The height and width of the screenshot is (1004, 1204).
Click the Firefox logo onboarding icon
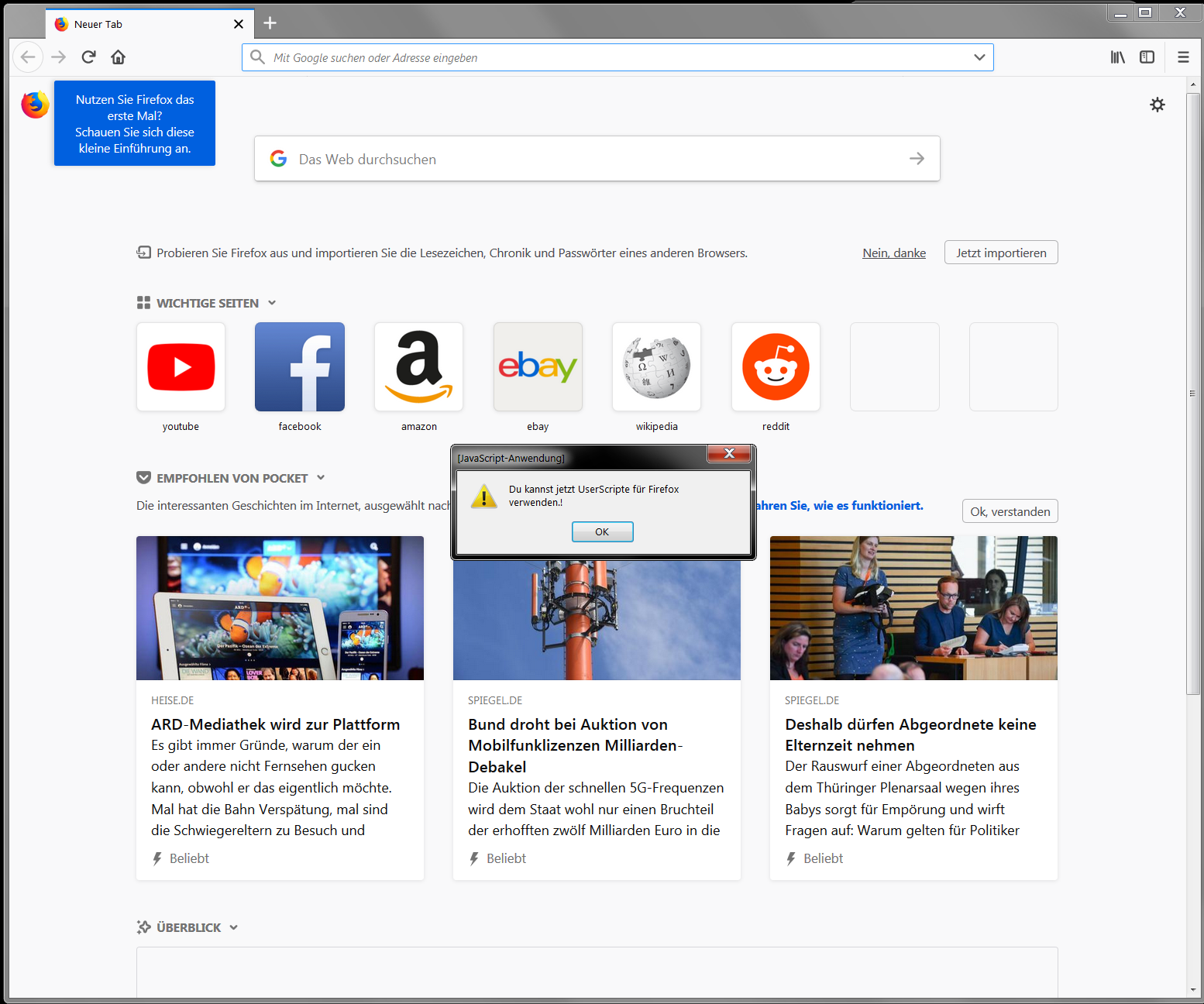(35, 105)
